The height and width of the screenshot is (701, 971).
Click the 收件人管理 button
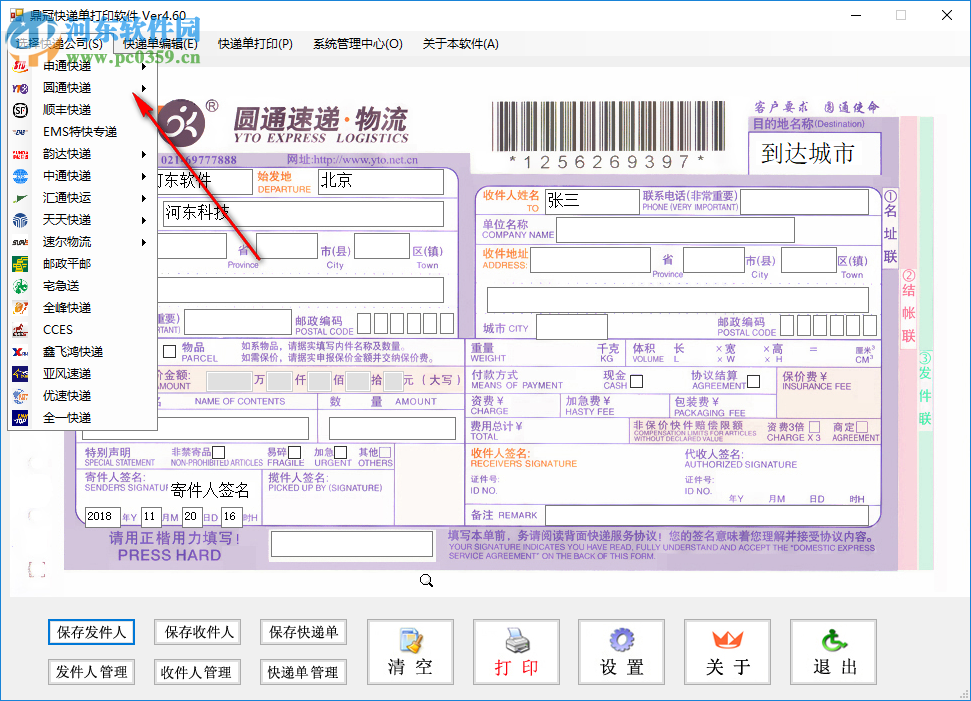197,672
